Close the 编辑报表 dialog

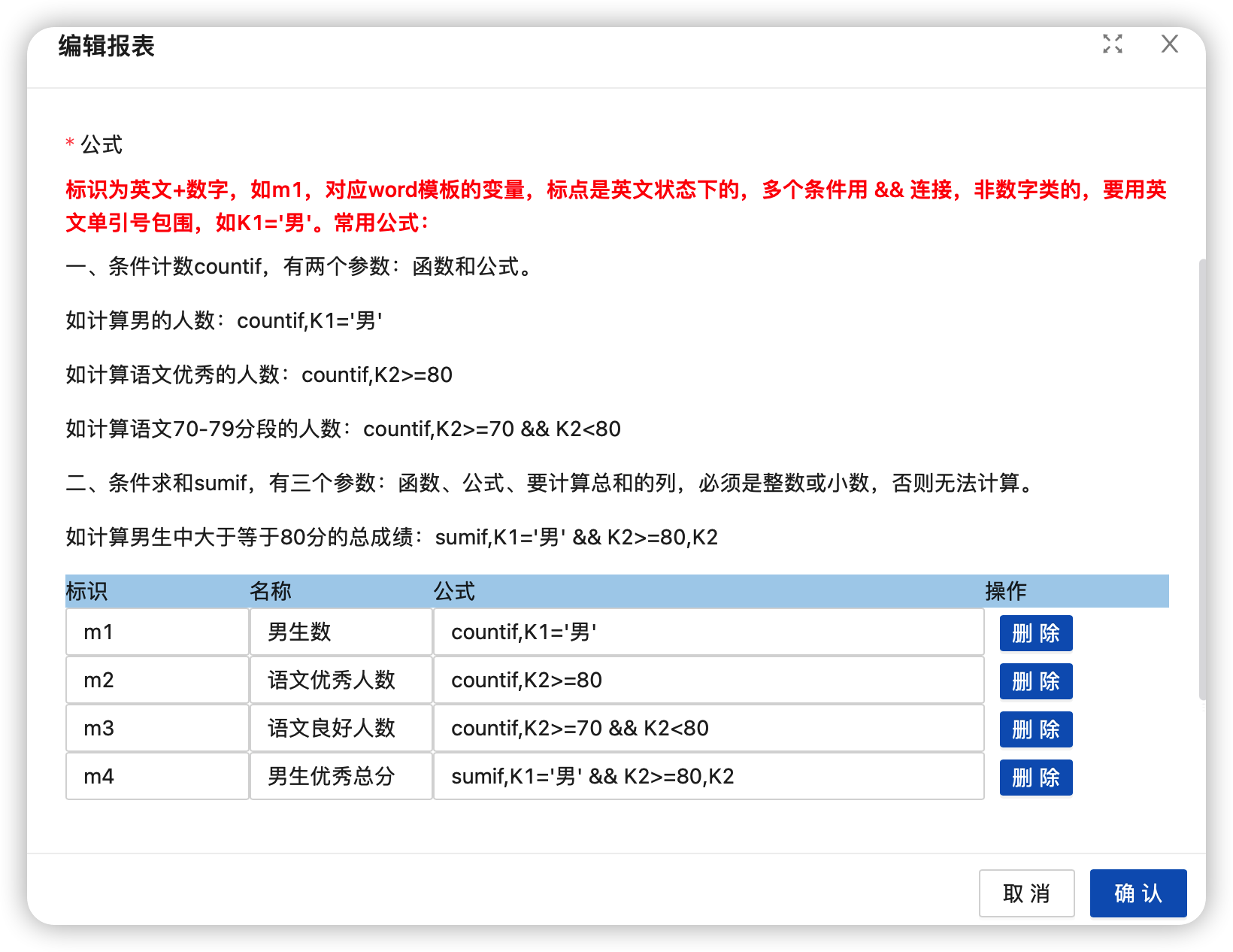pyautogui.click(x=1169, y=44)
